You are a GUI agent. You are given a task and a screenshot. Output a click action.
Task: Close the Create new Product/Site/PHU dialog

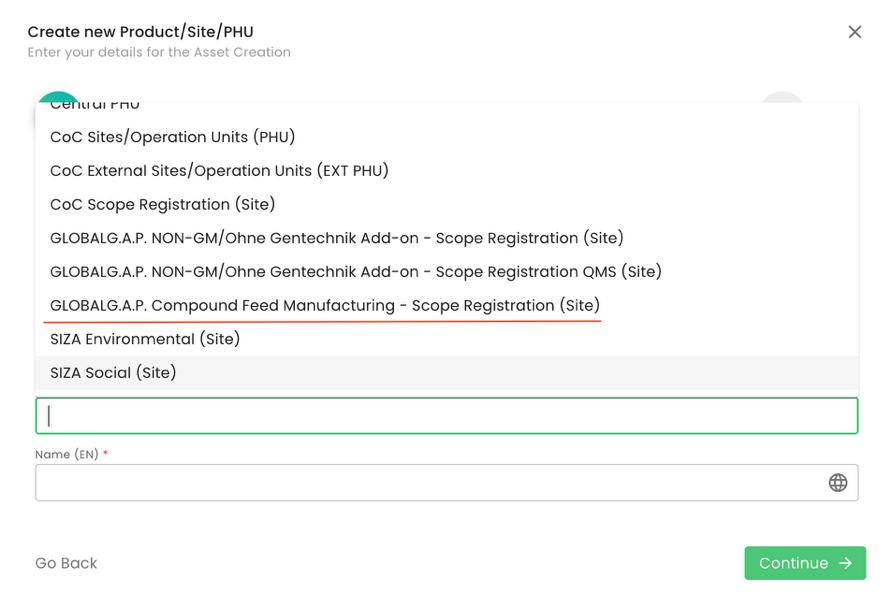854,32
